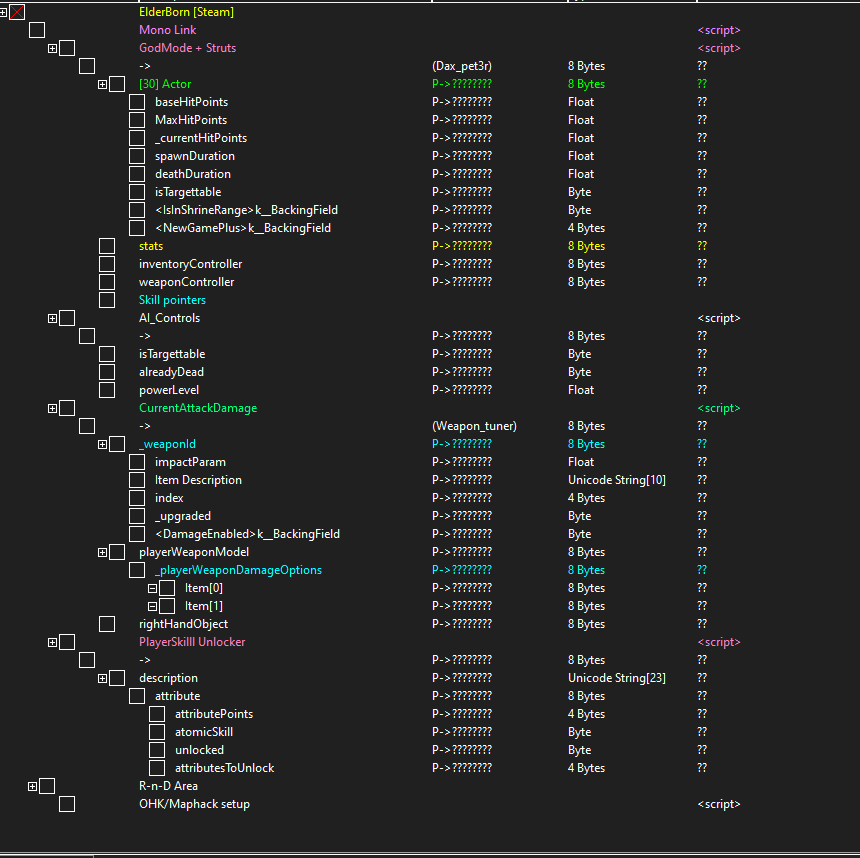
Task: Select the atomicSkill row
Action: (203, 731)
